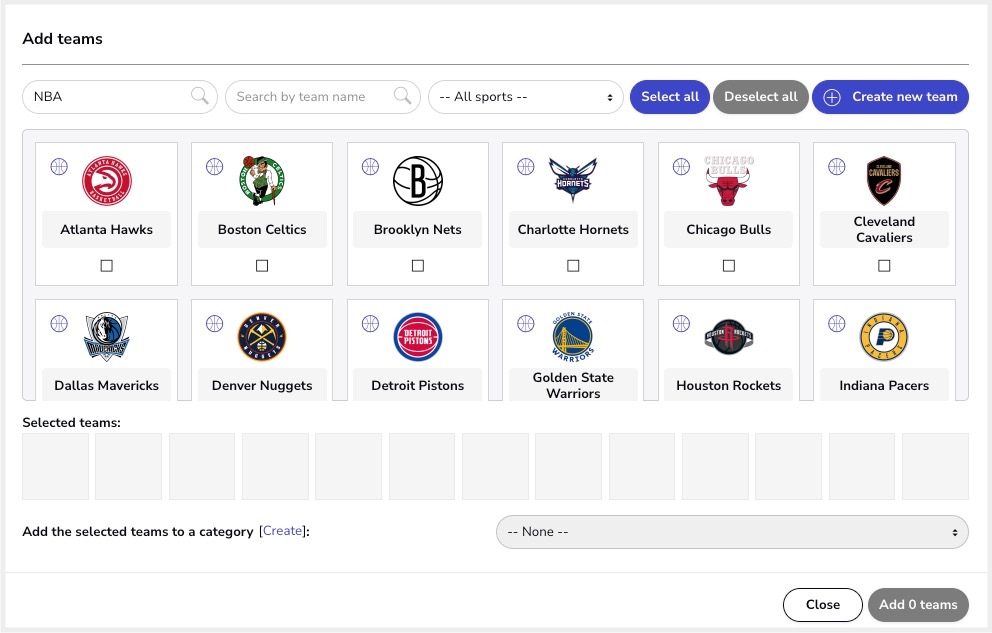992x633 pixels.
Task: Check the Atlanta Hawks checkbox
Action: [x=106, y=266]
